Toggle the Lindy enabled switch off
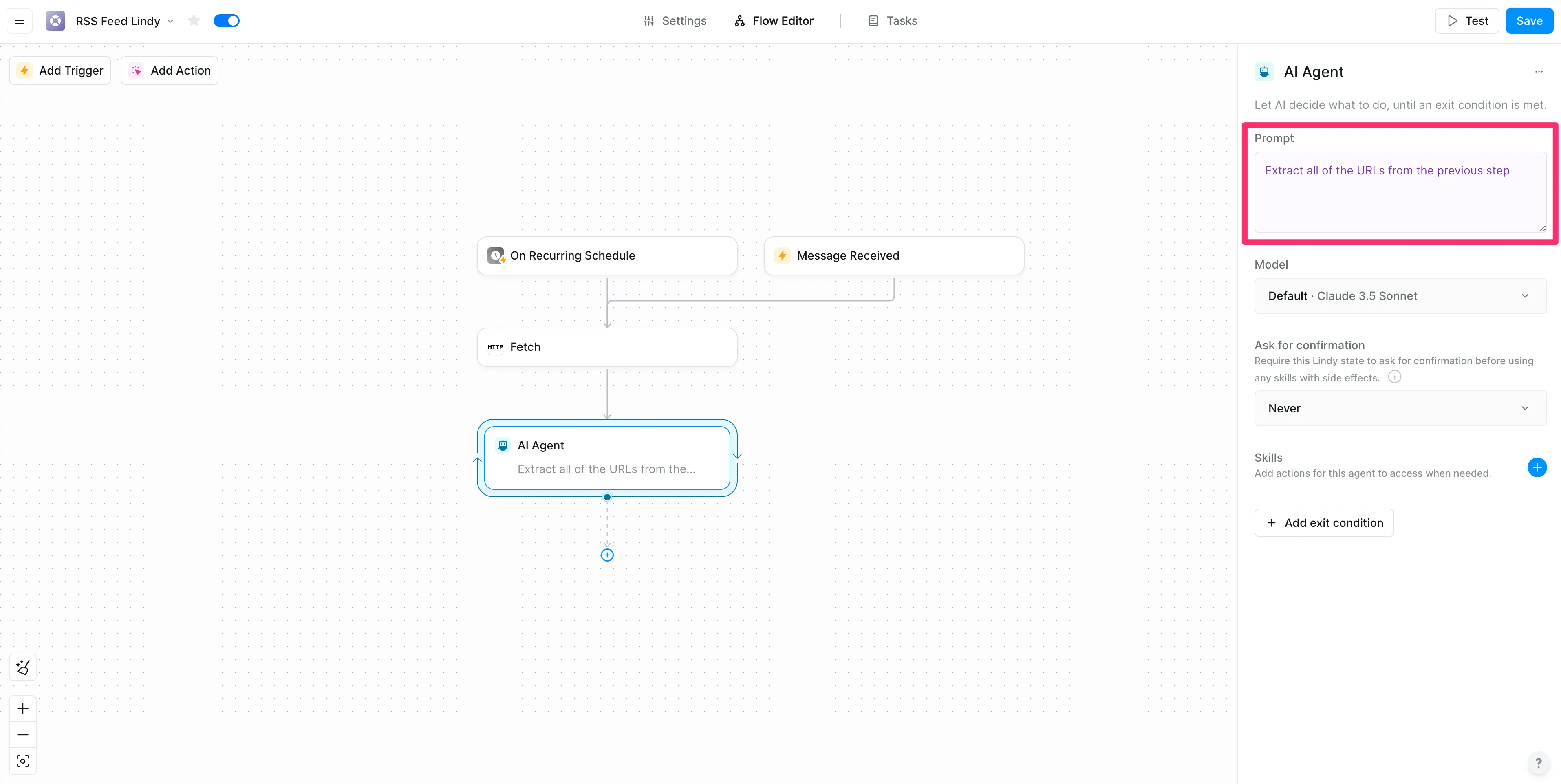The width and height of the screenshot is (1561, 784). point(227,21)
